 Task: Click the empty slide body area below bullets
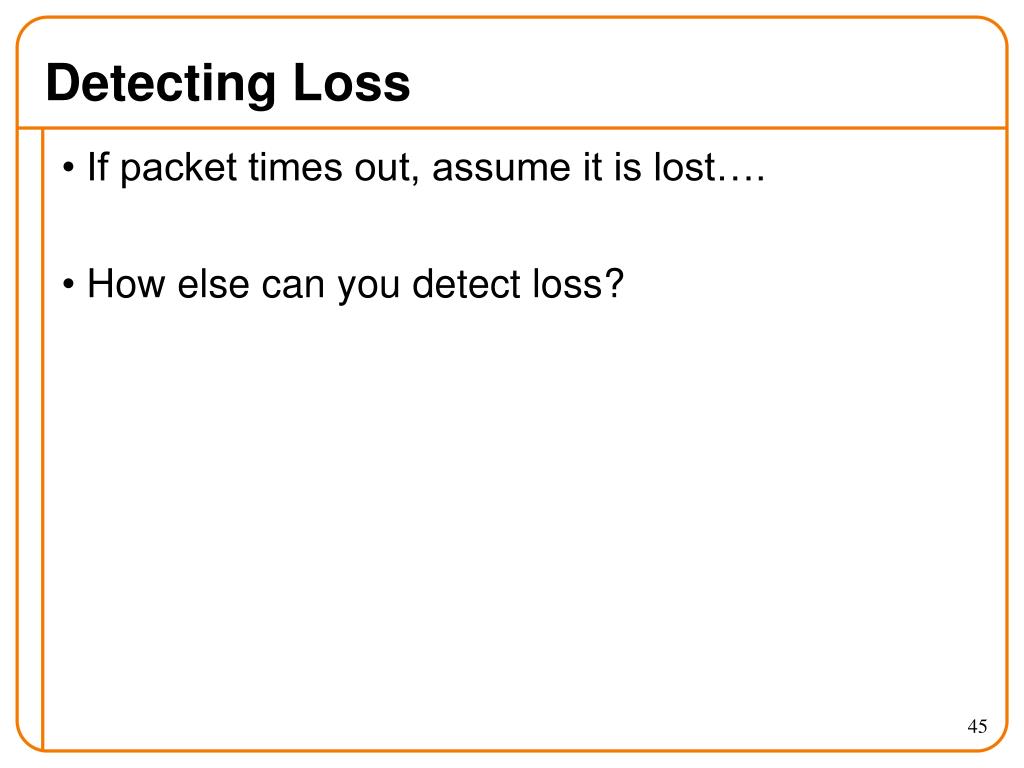point(520,500)
